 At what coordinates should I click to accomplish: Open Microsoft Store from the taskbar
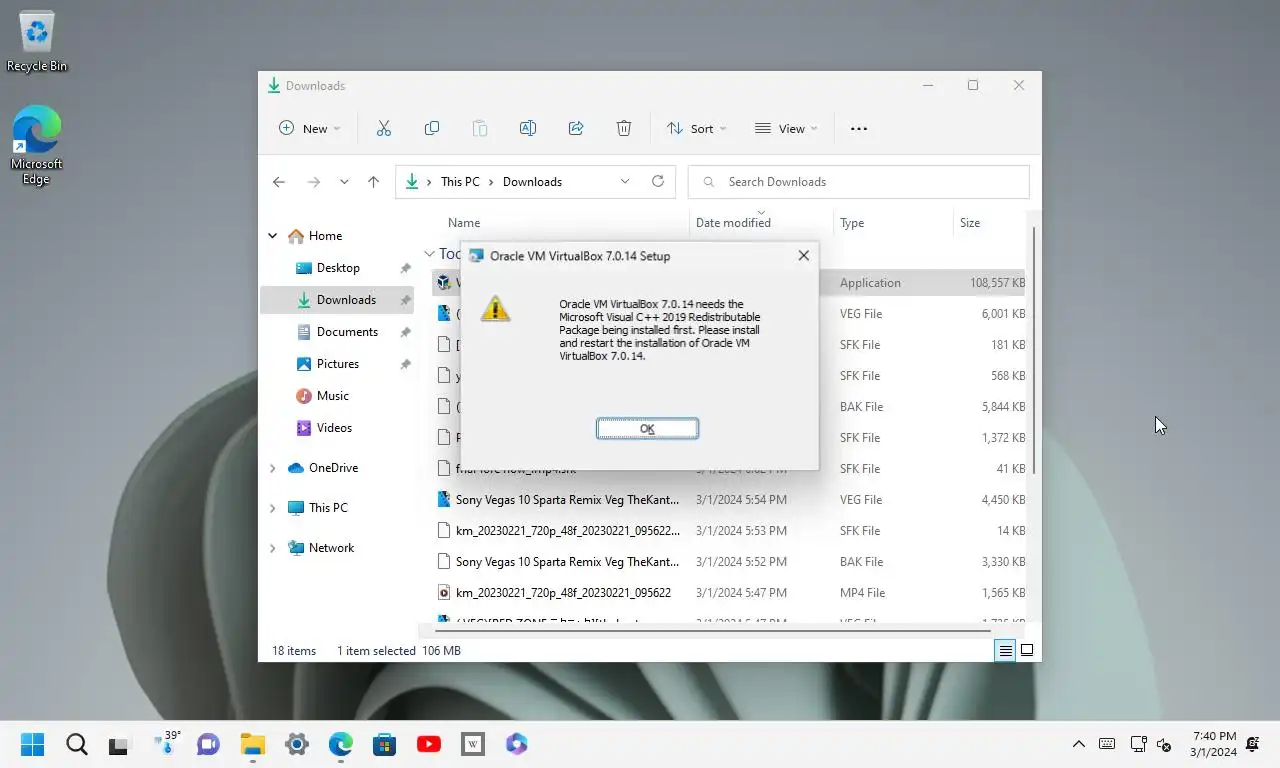385,744
